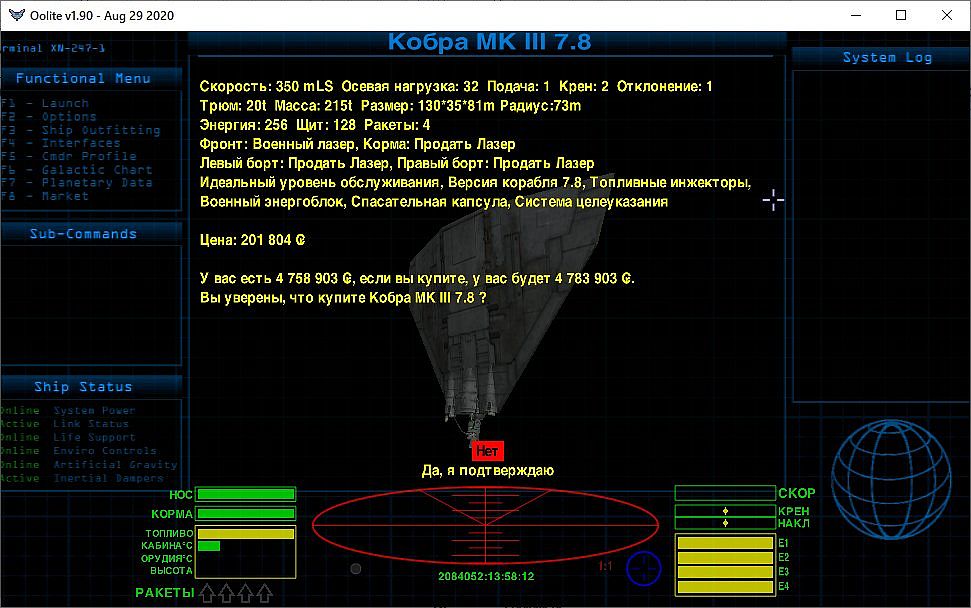
Task: Click the НОС forward shield green bar
Action: [x=246, y=494]
